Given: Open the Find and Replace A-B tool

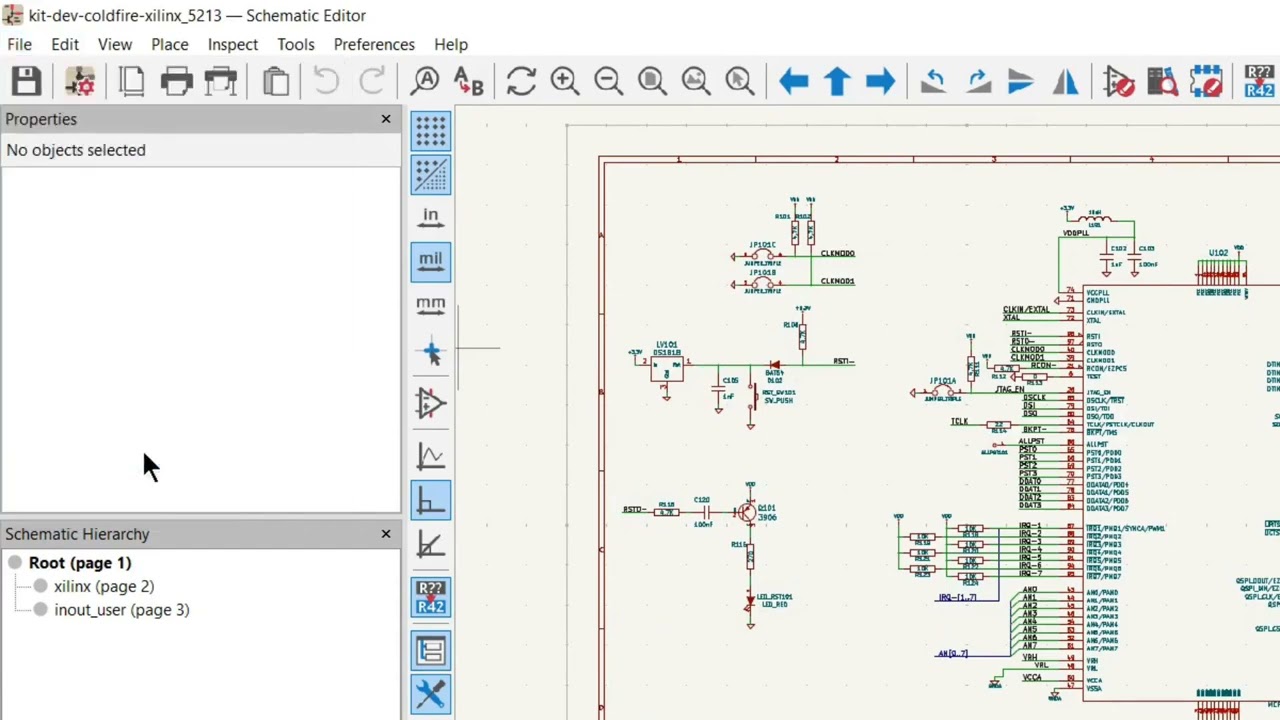Looking at the screenshot, I should pyautogui.click(x=468, y=81).
